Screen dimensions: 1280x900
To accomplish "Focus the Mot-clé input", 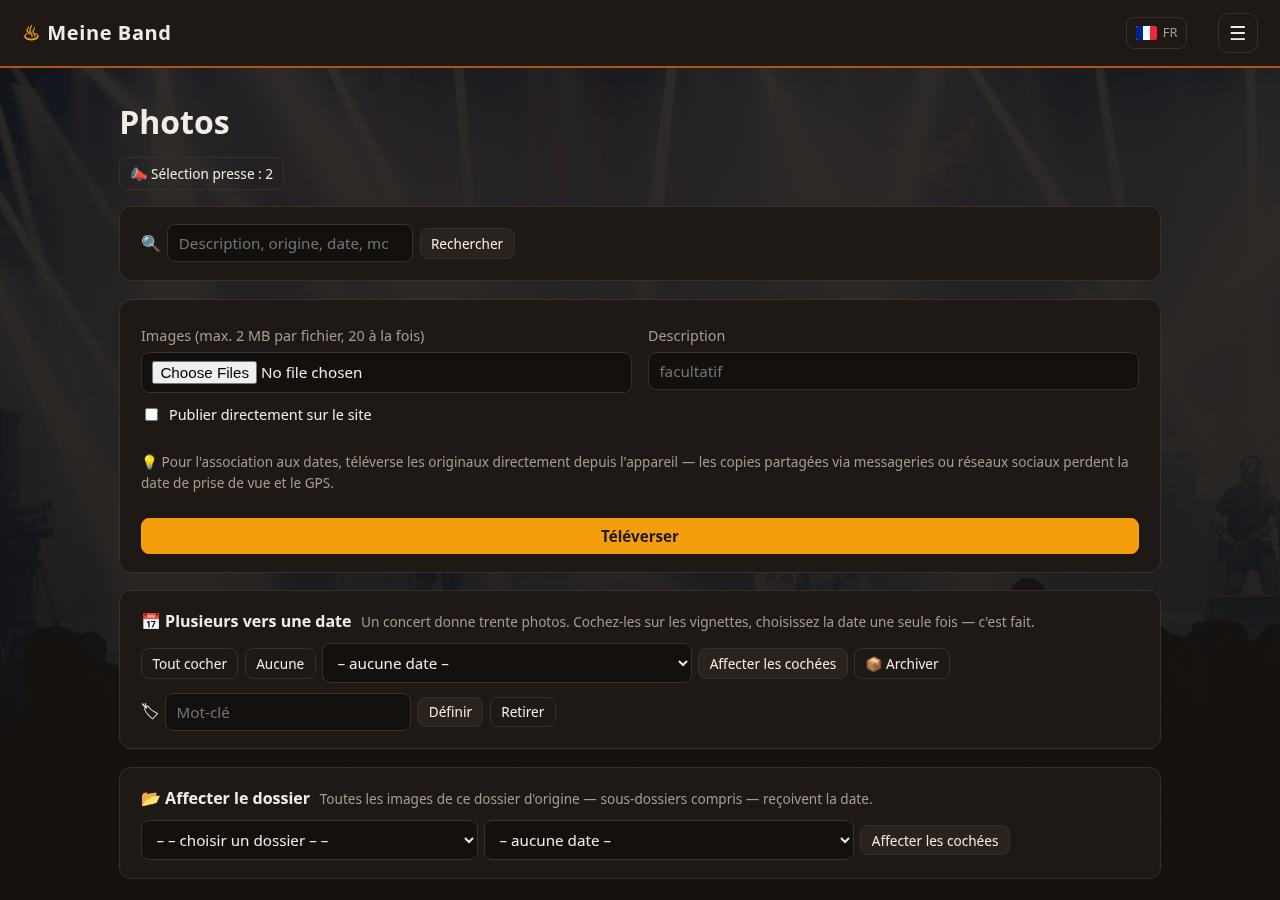I will (x=288, y=712).
